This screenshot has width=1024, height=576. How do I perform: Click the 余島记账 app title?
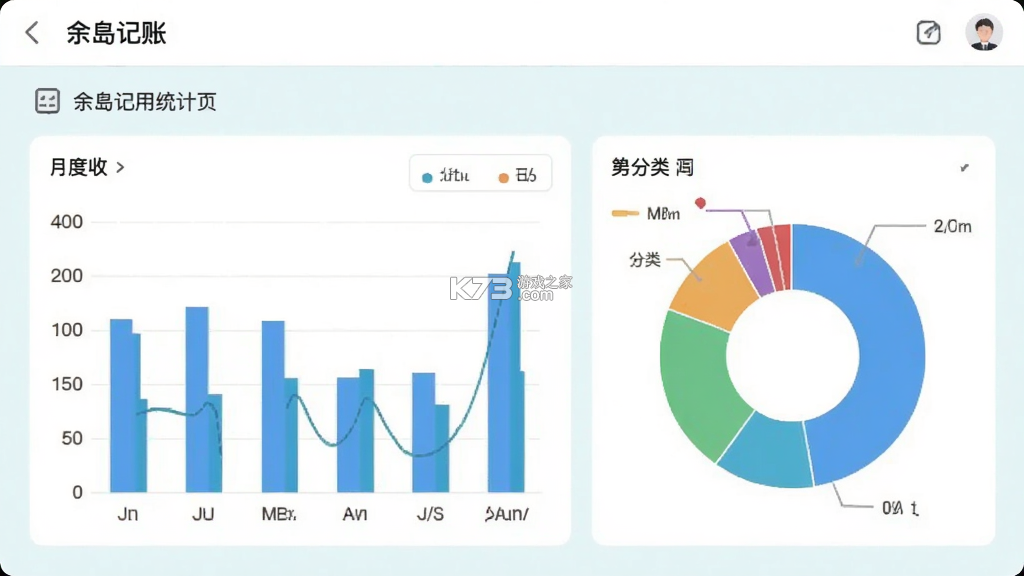click(116, 33)
